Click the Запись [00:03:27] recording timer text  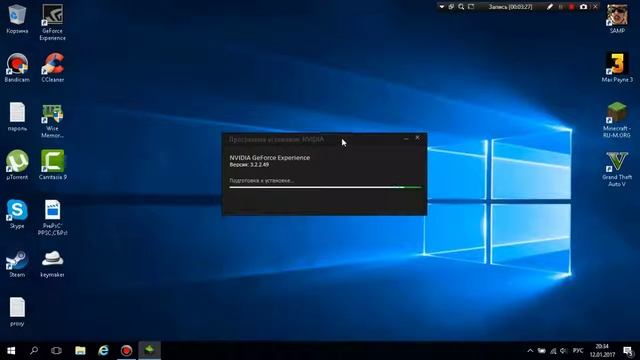coord(510,7)
